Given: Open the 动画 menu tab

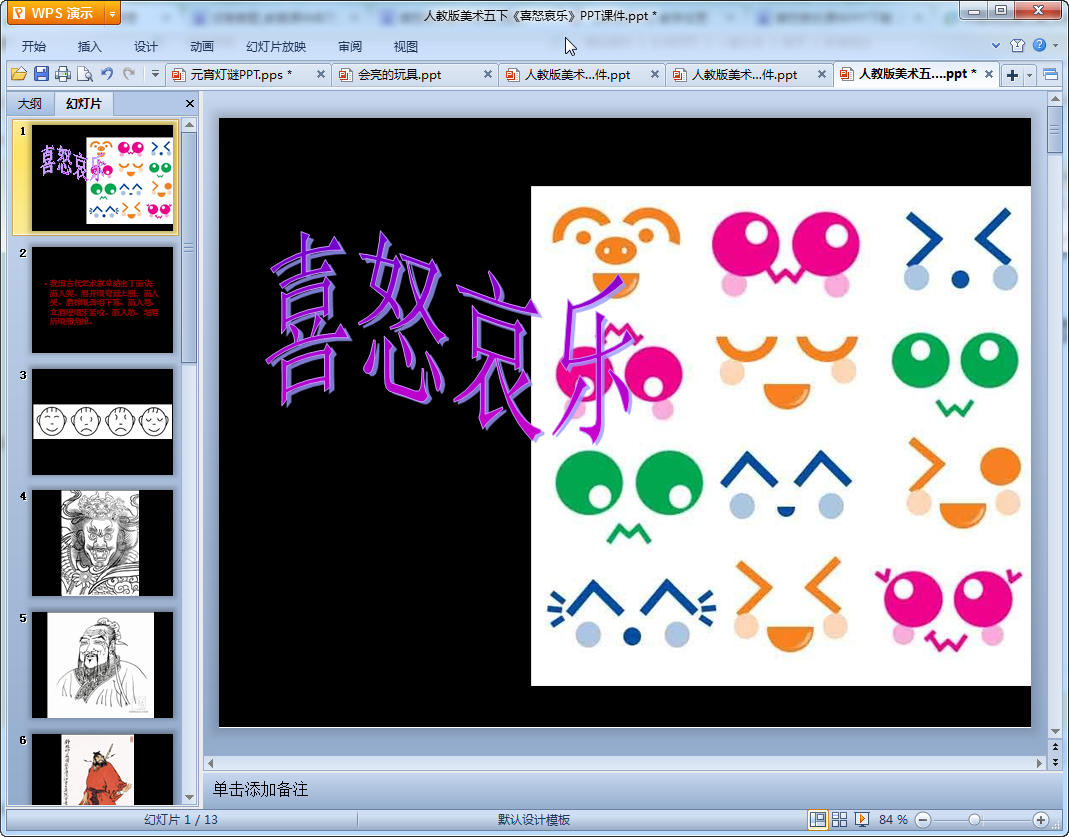Looking at the screenshot, I should (202, 46).
